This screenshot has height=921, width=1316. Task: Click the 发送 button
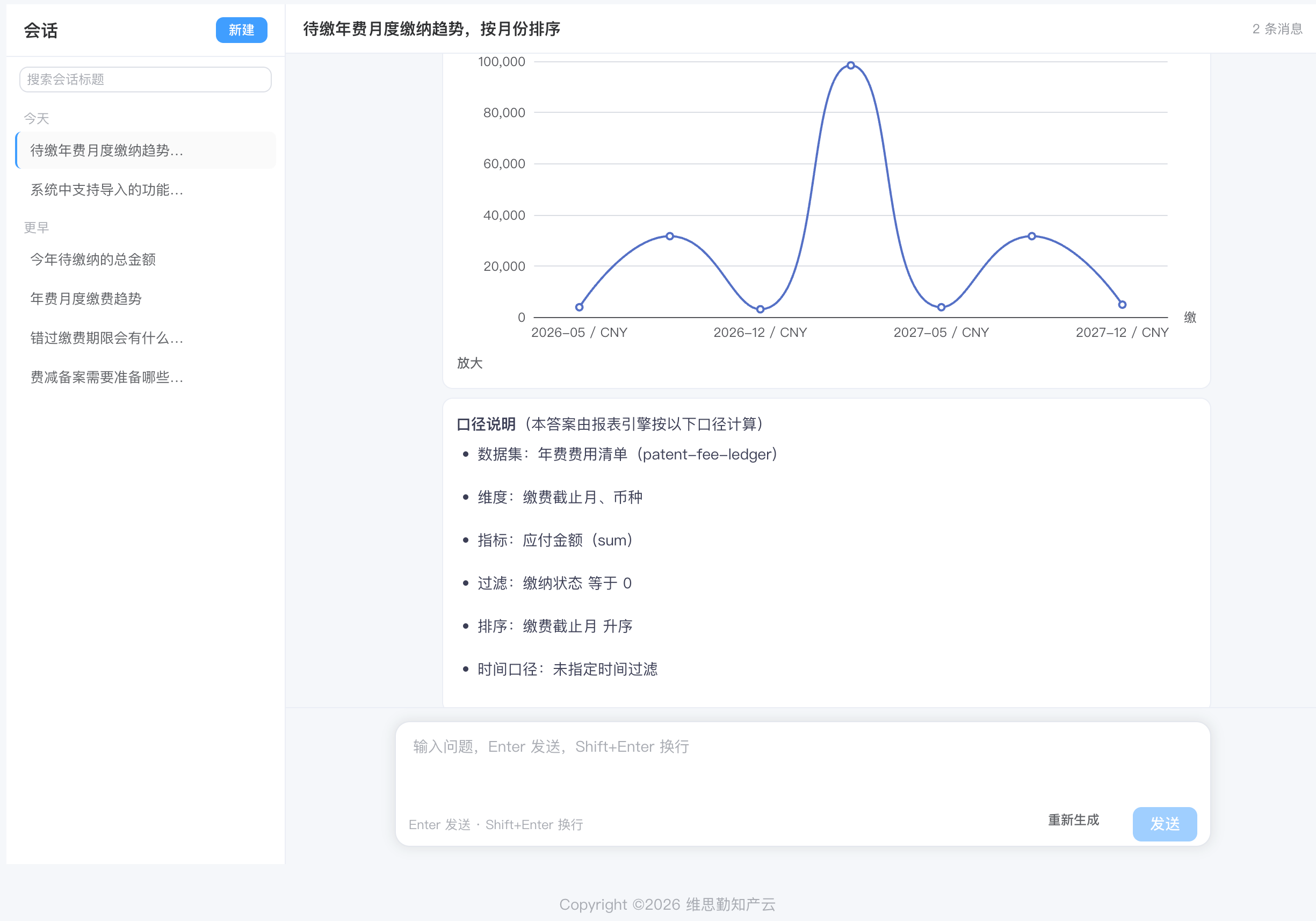coord(1165,824)
